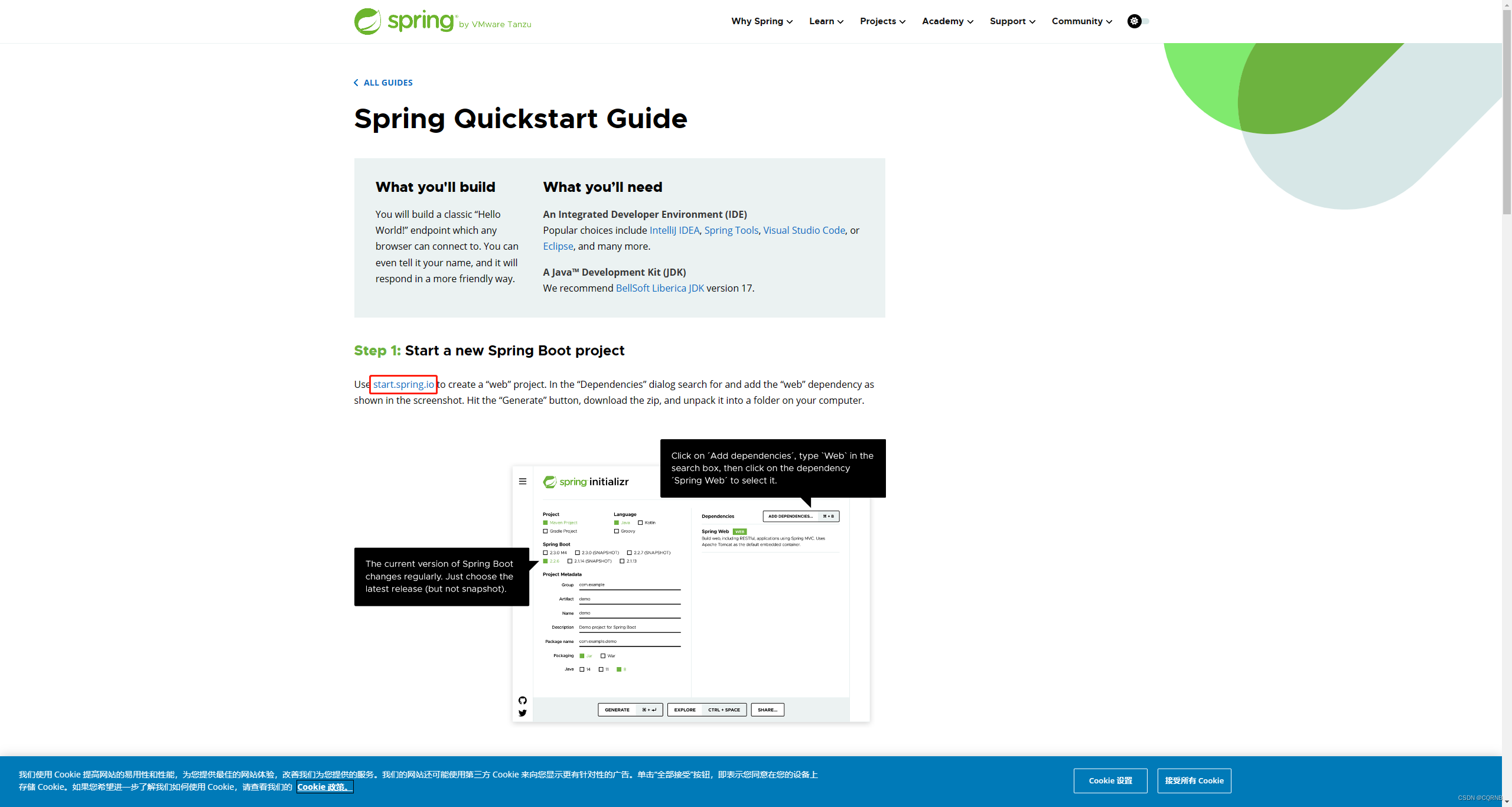Check the Kotlin language checkbox in screenshot

point(640,522)
